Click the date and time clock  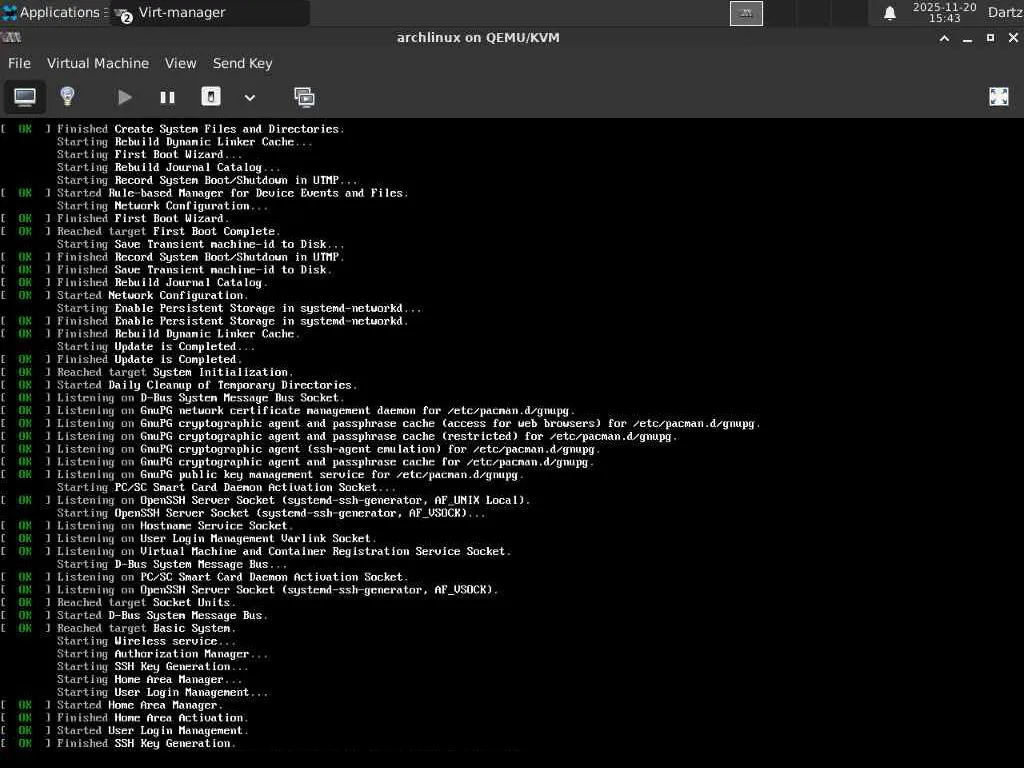944,12
